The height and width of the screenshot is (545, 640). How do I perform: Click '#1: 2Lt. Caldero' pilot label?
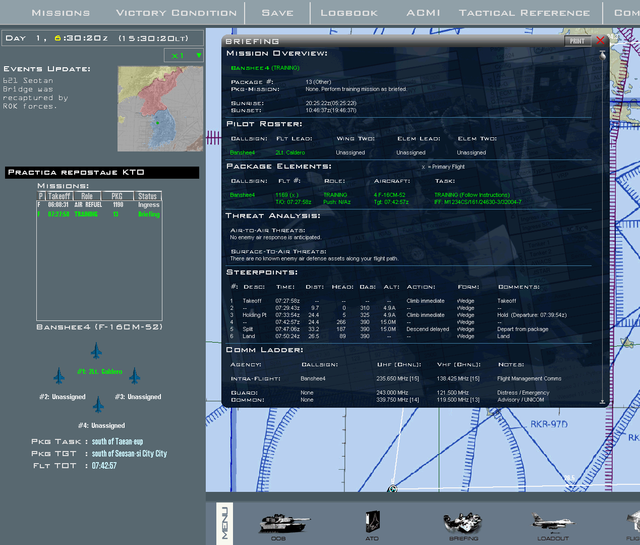coord(100,371)
